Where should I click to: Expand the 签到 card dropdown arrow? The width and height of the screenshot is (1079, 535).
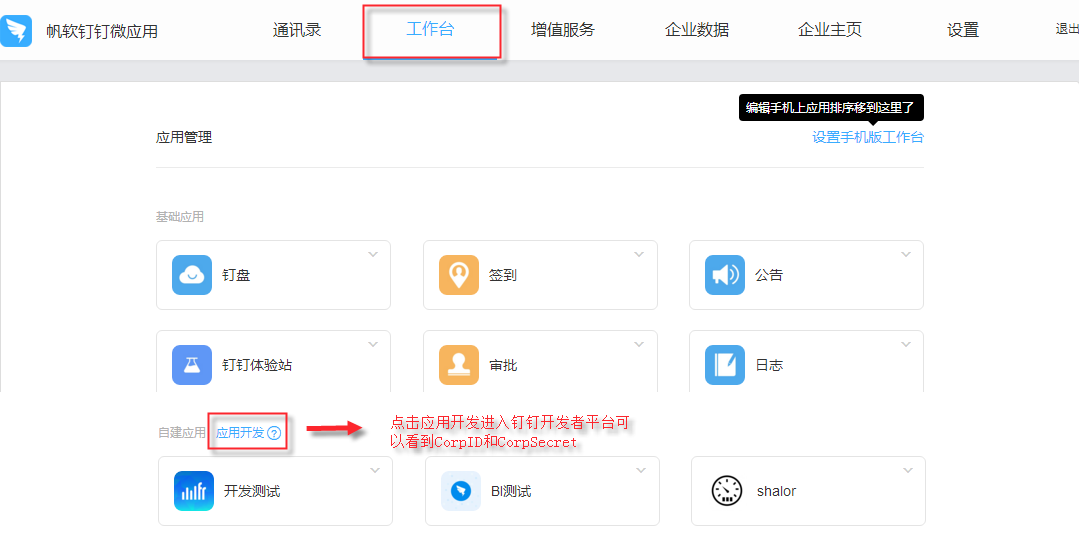tap(639, 255)
